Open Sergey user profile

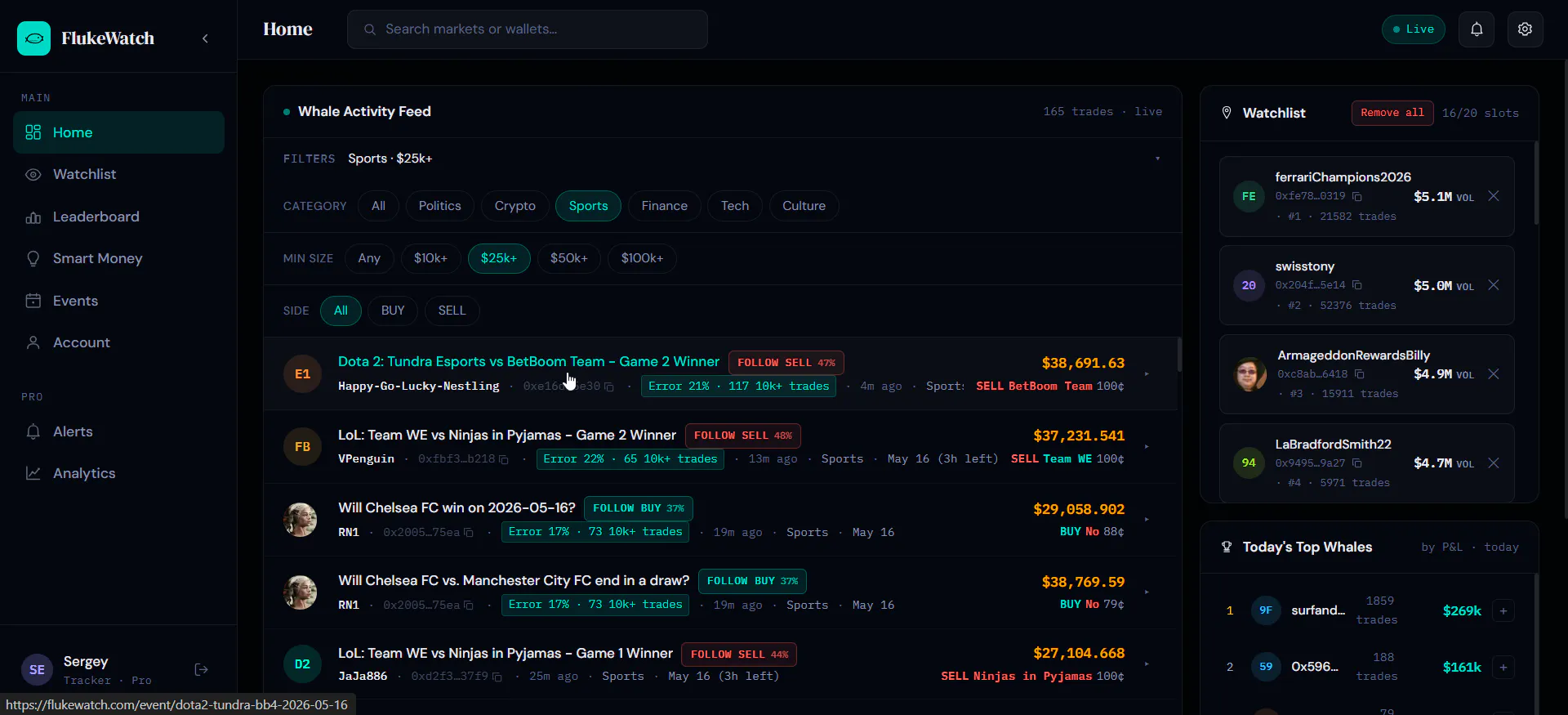[86, 670]
